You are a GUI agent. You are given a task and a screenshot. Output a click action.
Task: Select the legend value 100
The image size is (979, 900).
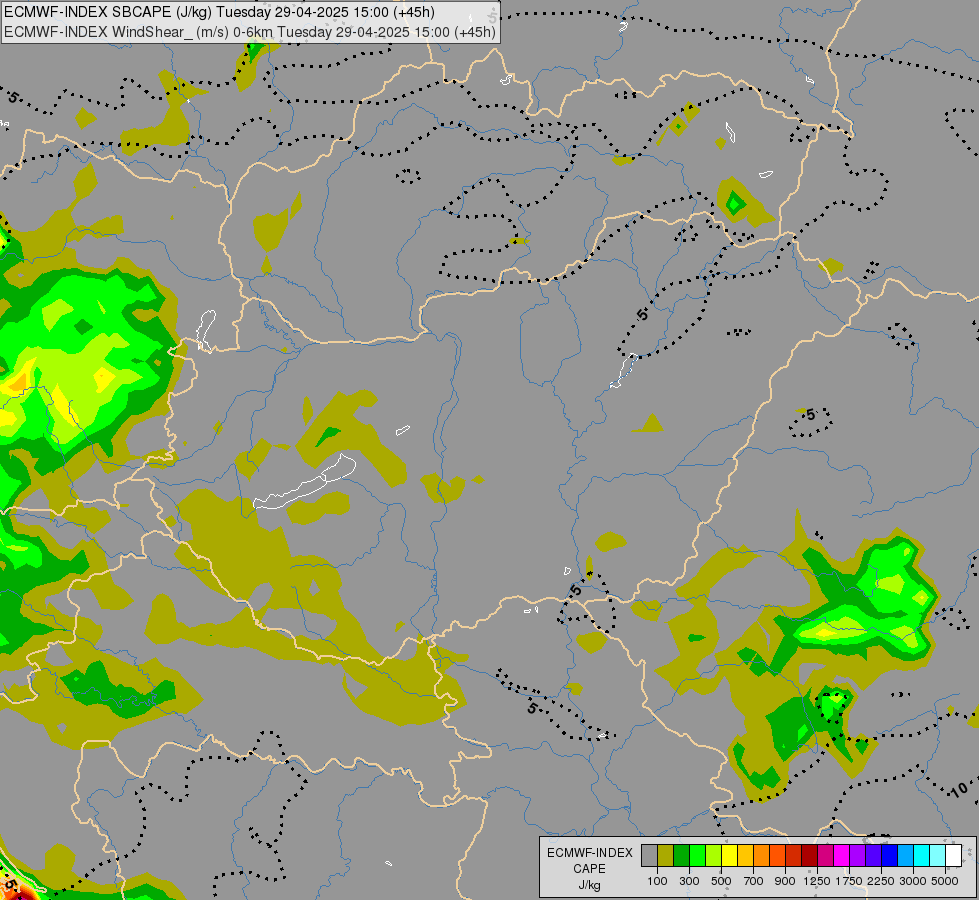point(657,881)
